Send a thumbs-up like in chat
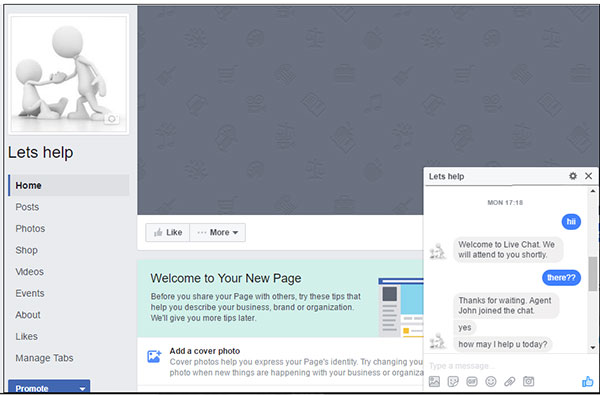This screenshot has height=395, width=600. click(587, 381)
